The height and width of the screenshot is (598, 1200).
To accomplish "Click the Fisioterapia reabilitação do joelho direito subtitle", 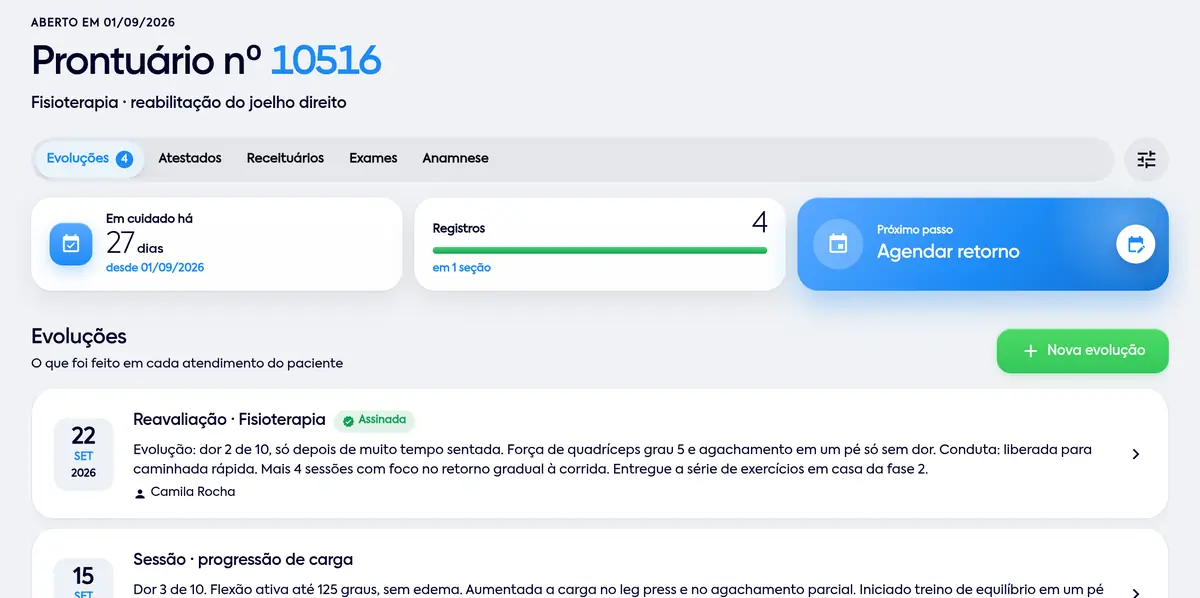I will (x=189, y=103).
